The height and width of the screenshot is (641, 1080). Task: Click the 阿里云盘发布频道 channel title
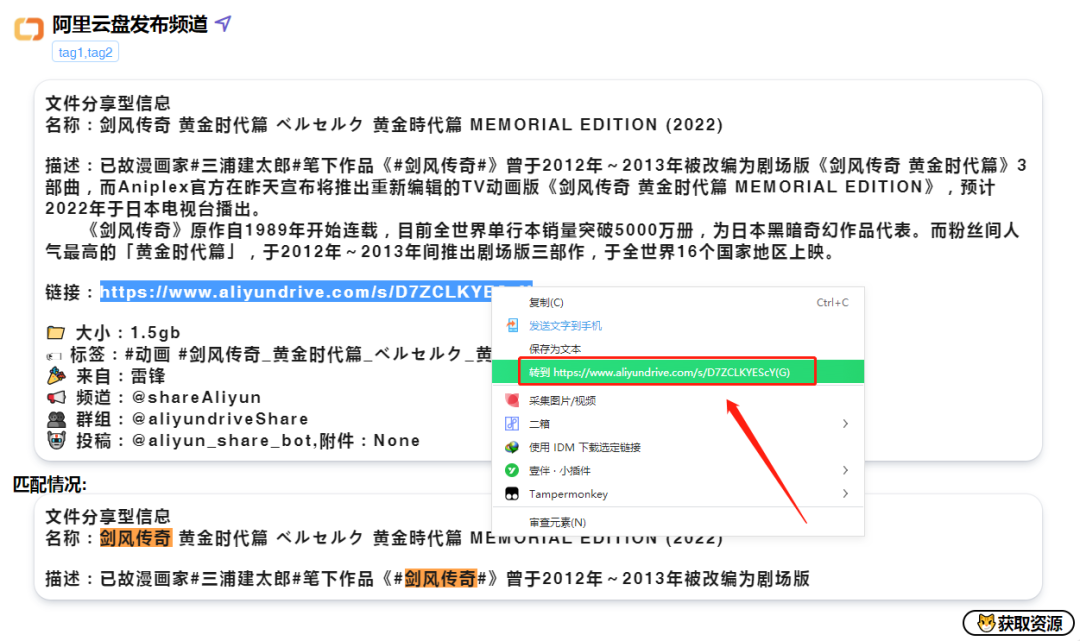coord(130,24)
